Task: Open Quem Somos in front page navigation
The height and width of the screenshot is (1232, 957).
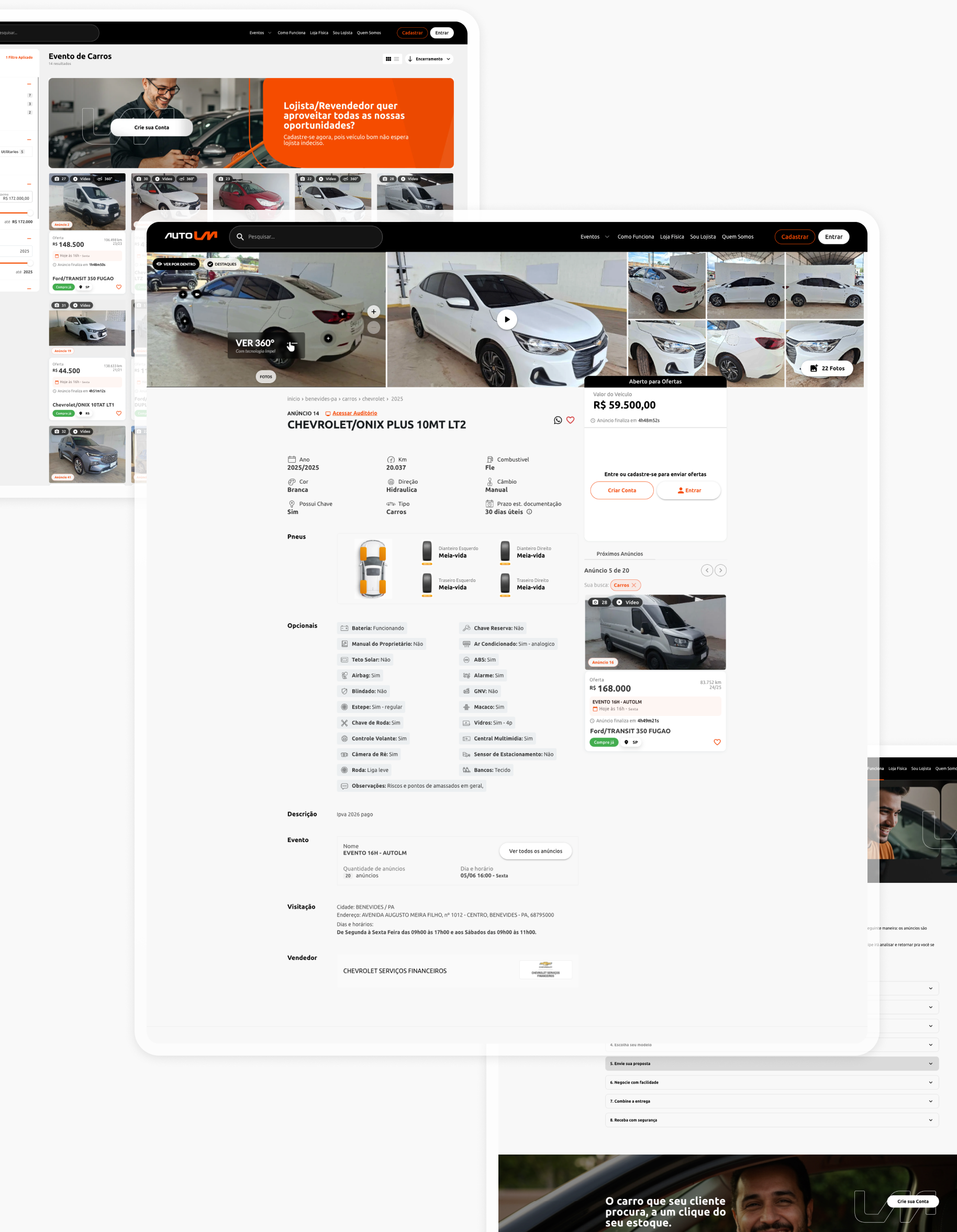Action: (738, 237)
